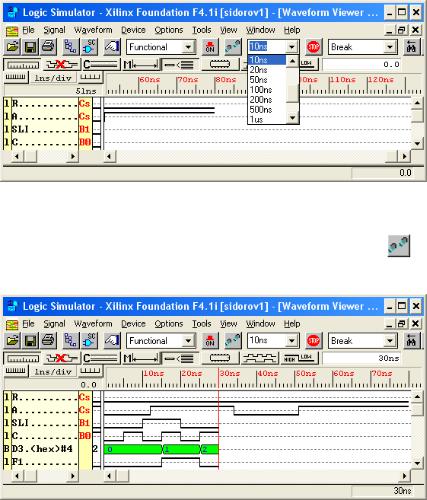Screen dimensions: 427x500
Task: Open the Options menu in bottom window
Action: [x=169, y=324]
